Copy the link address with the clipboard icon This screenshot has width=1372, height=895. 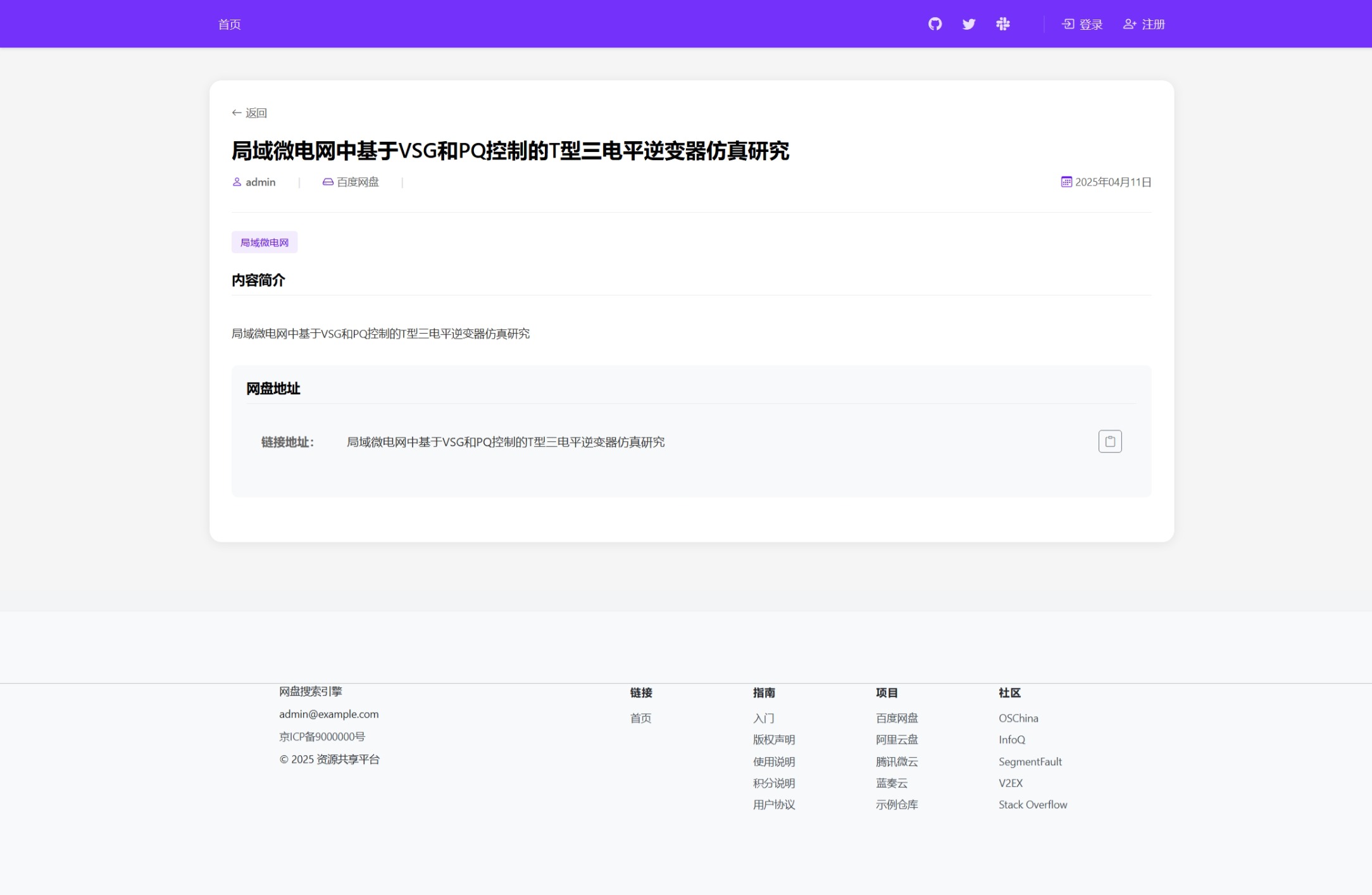coord(1109,441)
